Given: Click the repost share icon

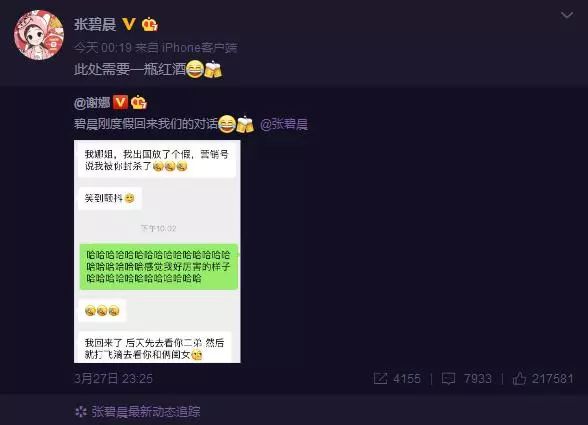Looking at the screenshot, I should click(380, 378).
